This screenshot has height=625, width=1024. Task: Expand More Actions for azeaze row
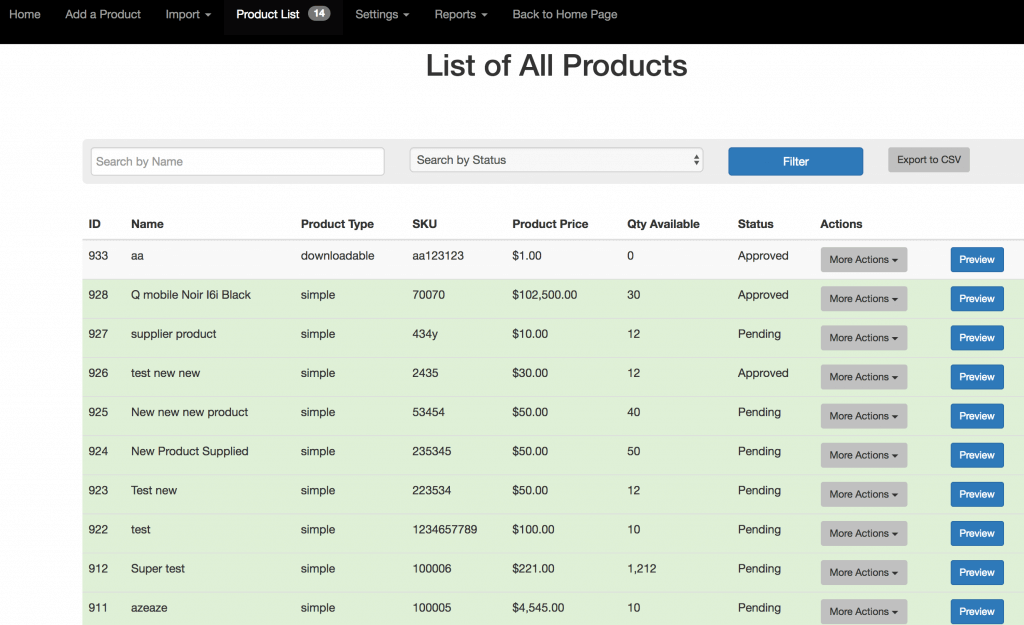[x=863, y=611]
